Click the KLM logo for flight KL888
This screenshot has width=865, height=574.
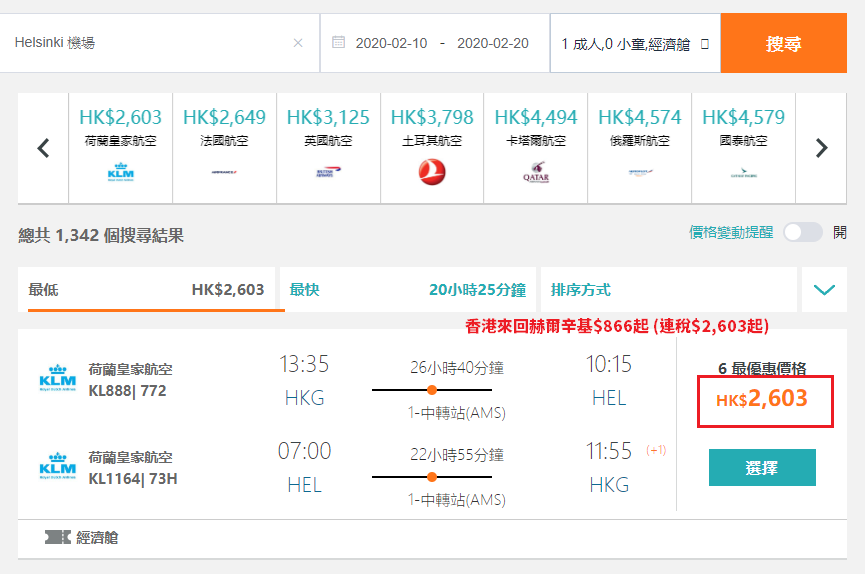tap(57, 379)
